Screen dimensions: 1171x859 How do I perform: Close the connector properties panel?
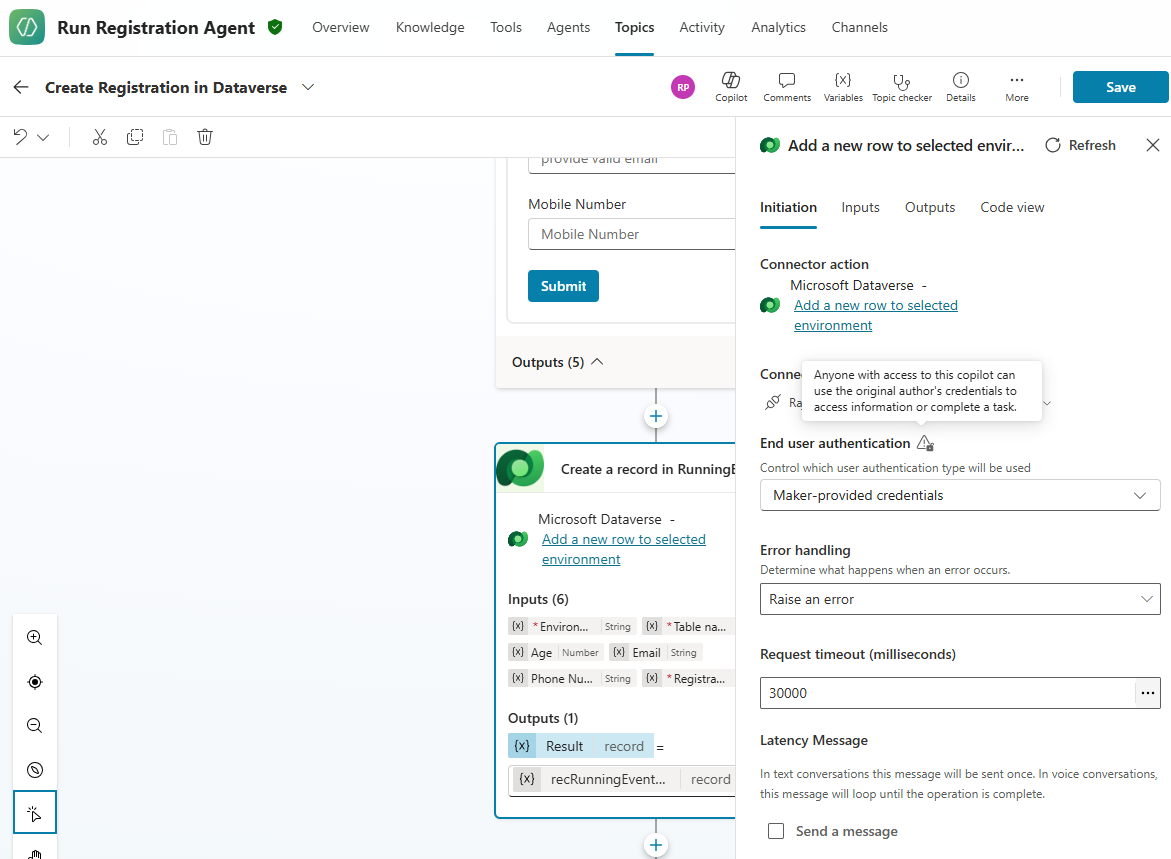pyautogui.click(x=1152, y=145)
